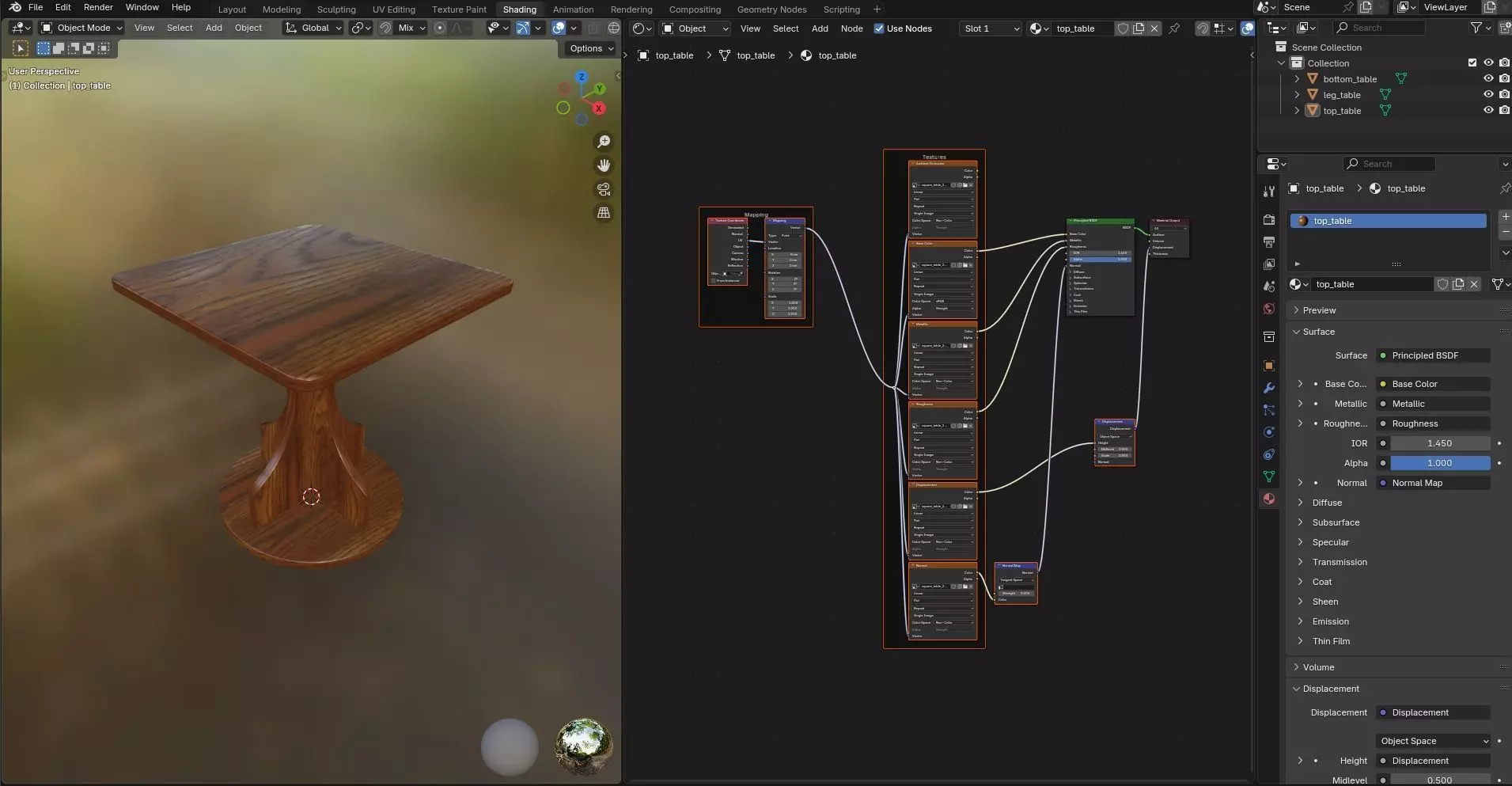Open the Slot 1 dropdown

tap(991, 28)
